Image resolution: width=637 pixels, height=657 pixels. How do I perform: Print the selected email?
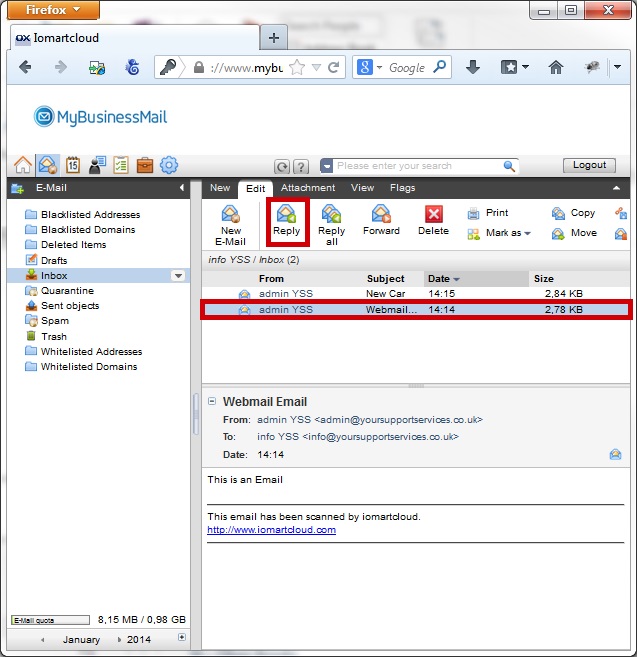(488, 213)
